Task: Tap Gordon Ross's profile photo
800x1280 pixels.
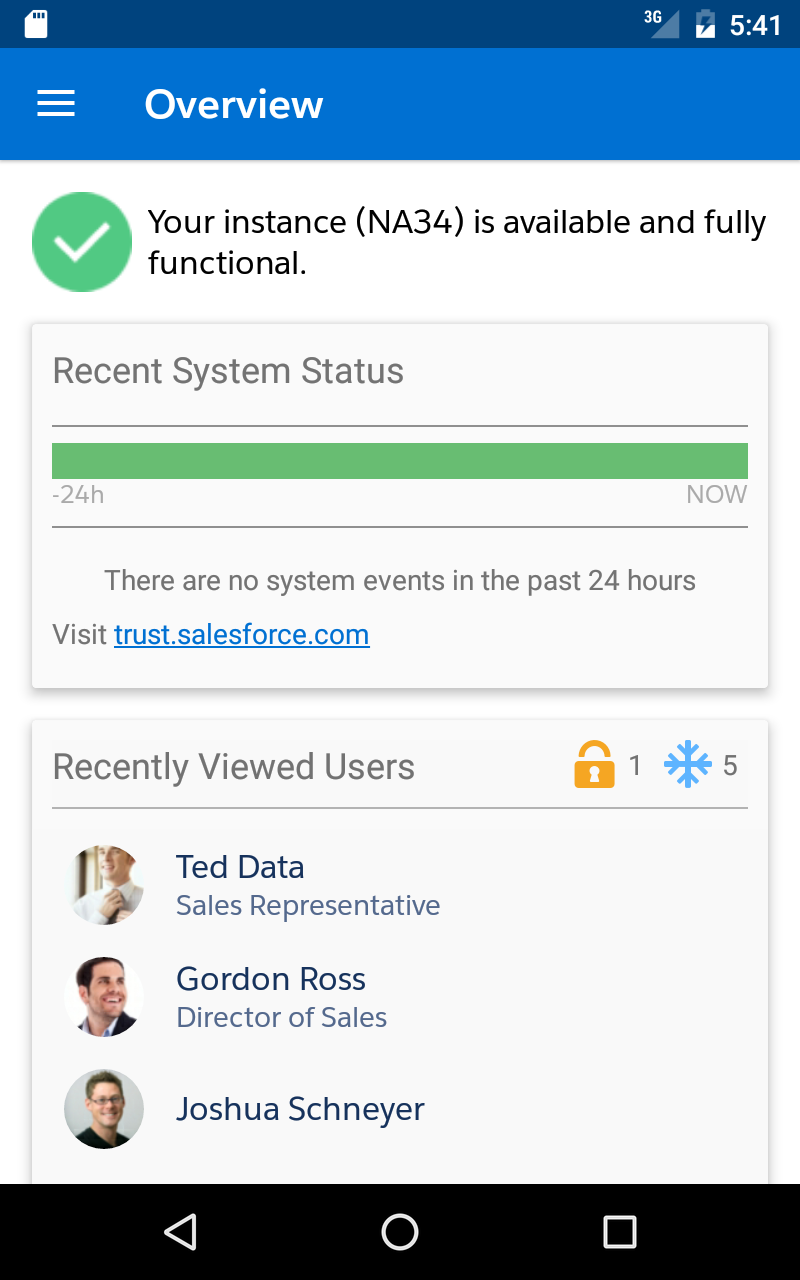Action: click(104, 996)
